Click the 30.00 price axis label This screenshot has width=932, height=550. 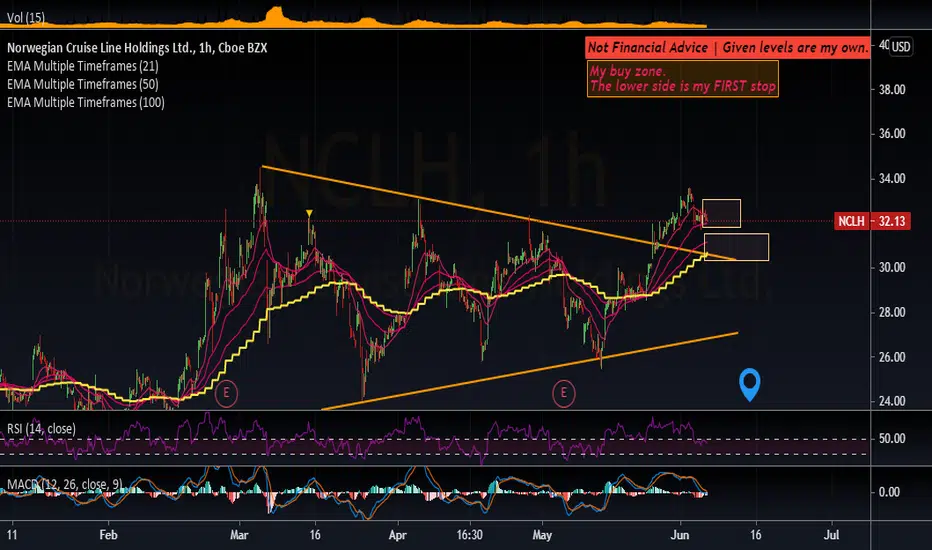[892, 268]
